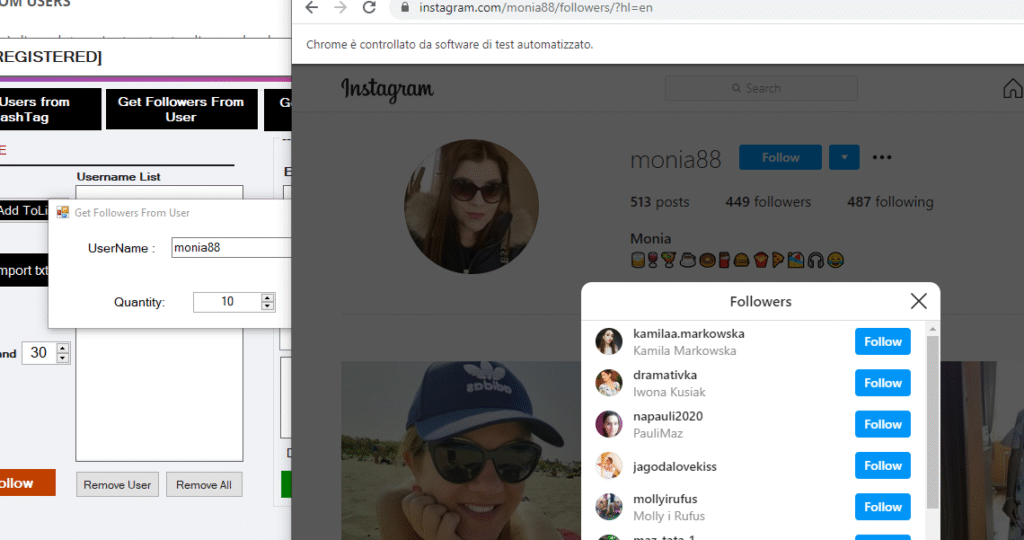The height and width of the screenshot is (540, 1024).
Task: Expand suggested accounts dropdown next to Follow
Action: [x=844, y=158]
